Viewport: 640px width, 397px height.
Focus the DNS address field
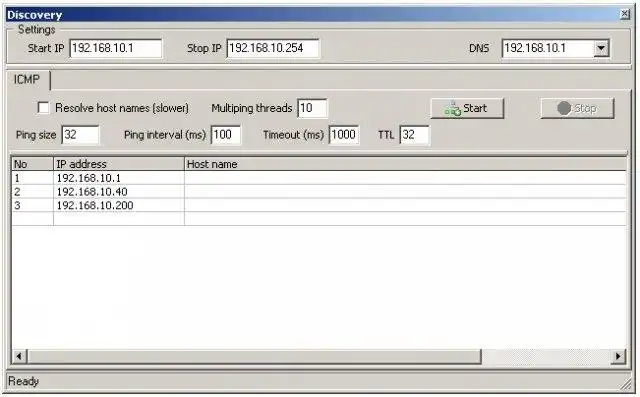pyautogui.click(x=547, y=49)
